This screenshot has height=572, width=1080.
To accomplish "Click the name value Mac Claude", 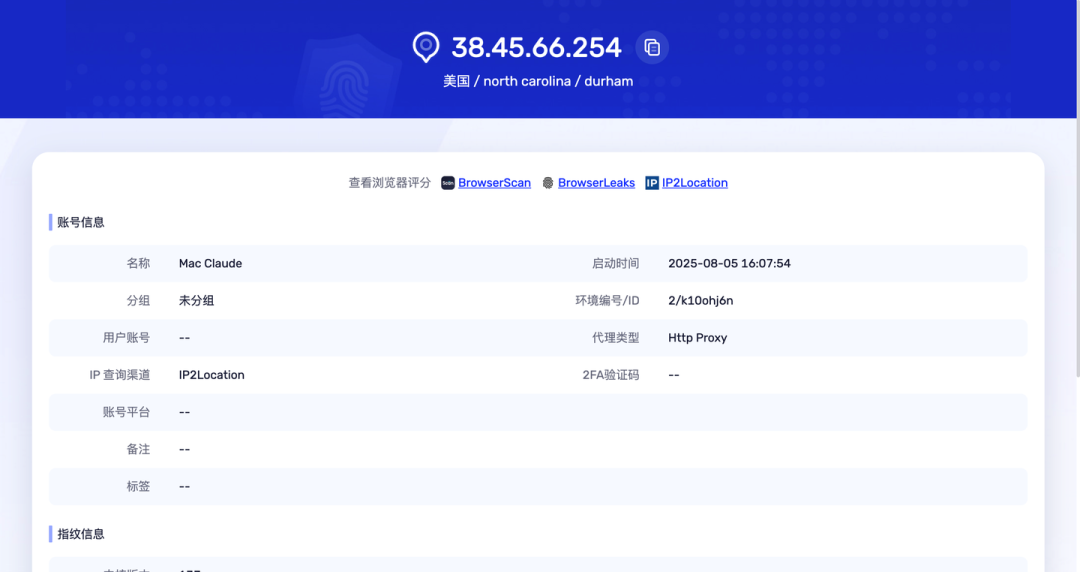I will point(210,263).
